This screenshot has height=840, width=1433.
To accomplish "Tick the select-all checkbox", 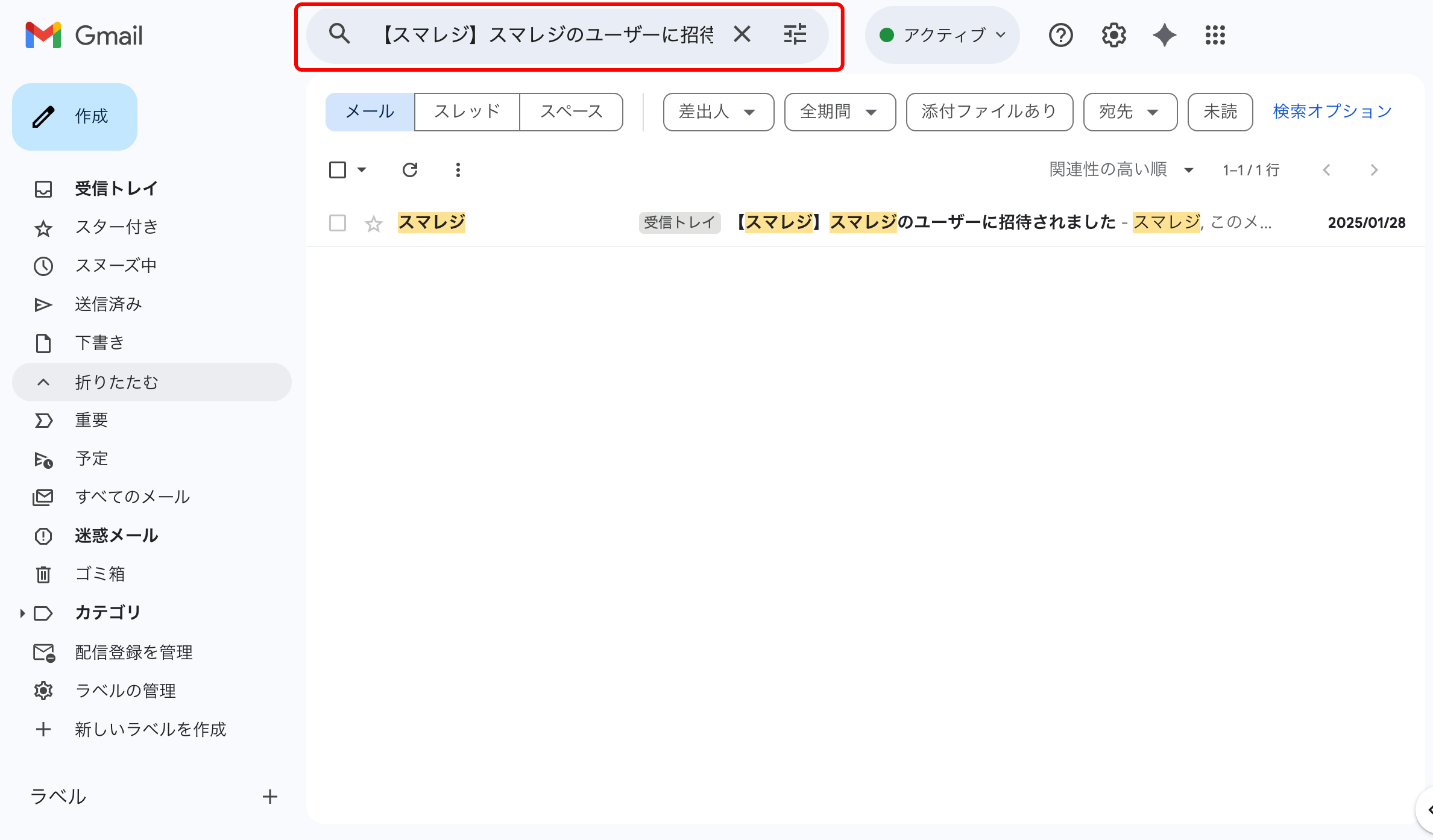I will 338,170.
